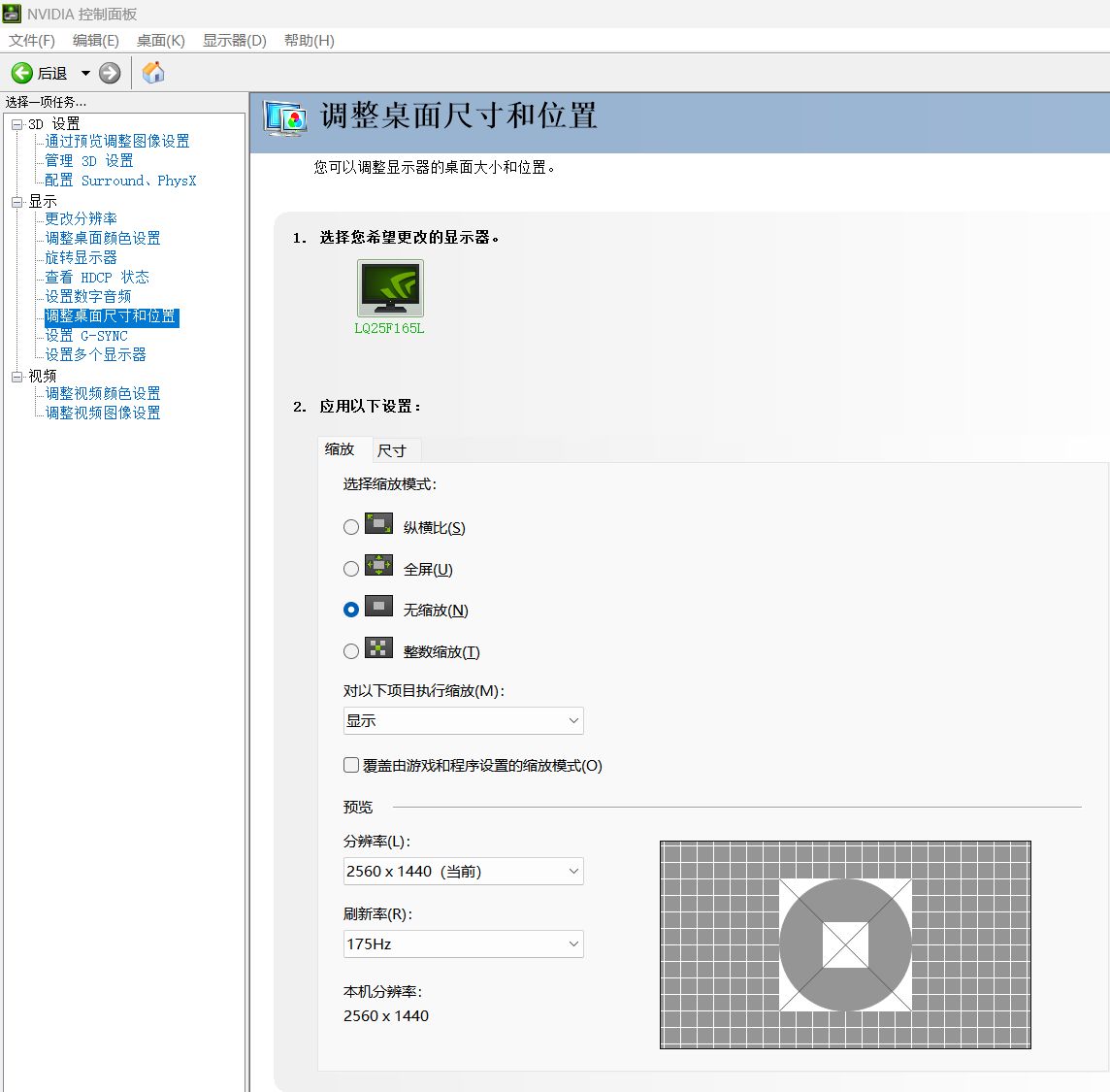Open 更改分辨率 link
The height and width of the screenshot is (1092, 1110).
(81, 218)
